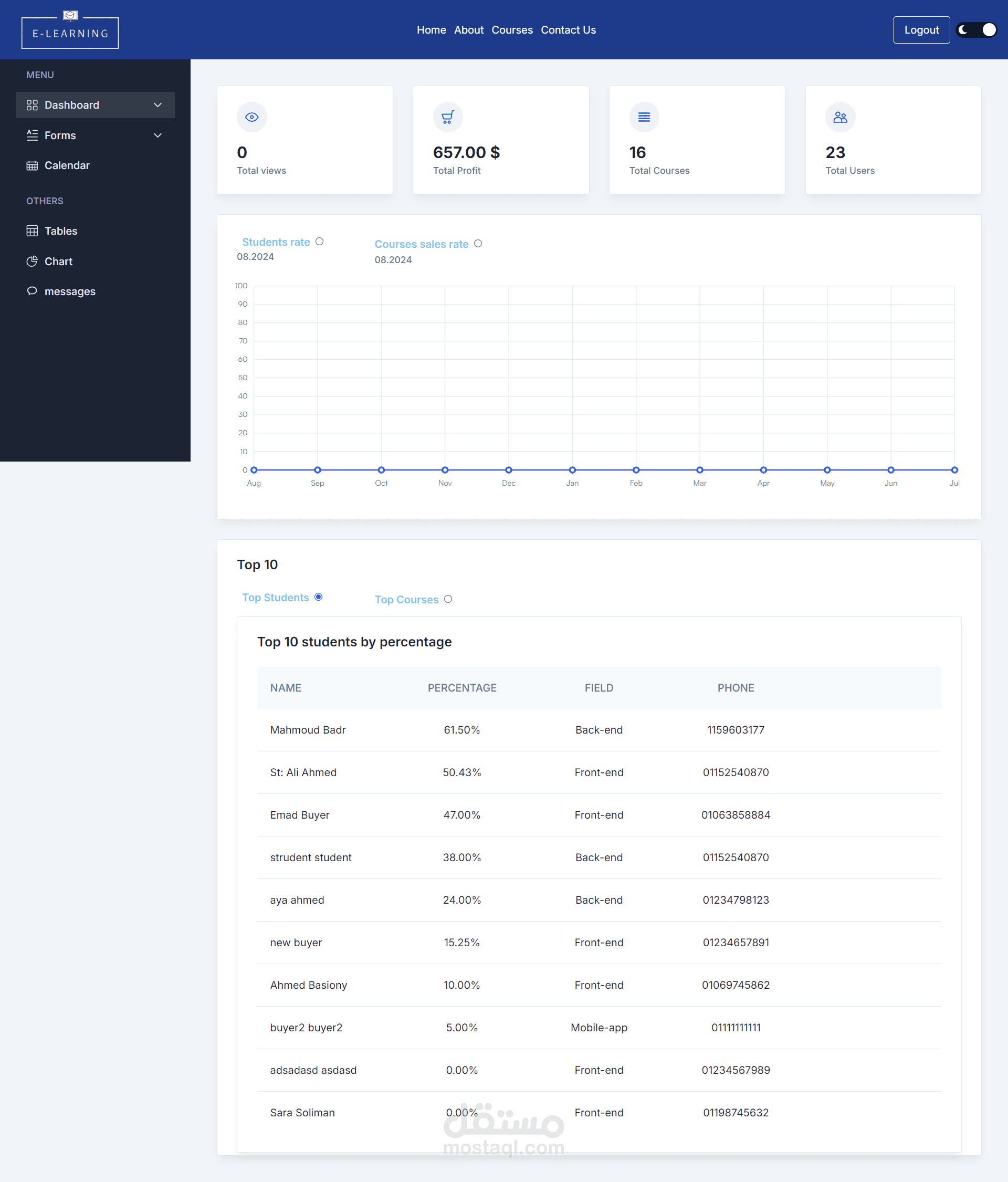The width and height of the screenshot is (1008, 1182).
Task: Expand the Dashboard menu chevron
Action: pos(158,105)
